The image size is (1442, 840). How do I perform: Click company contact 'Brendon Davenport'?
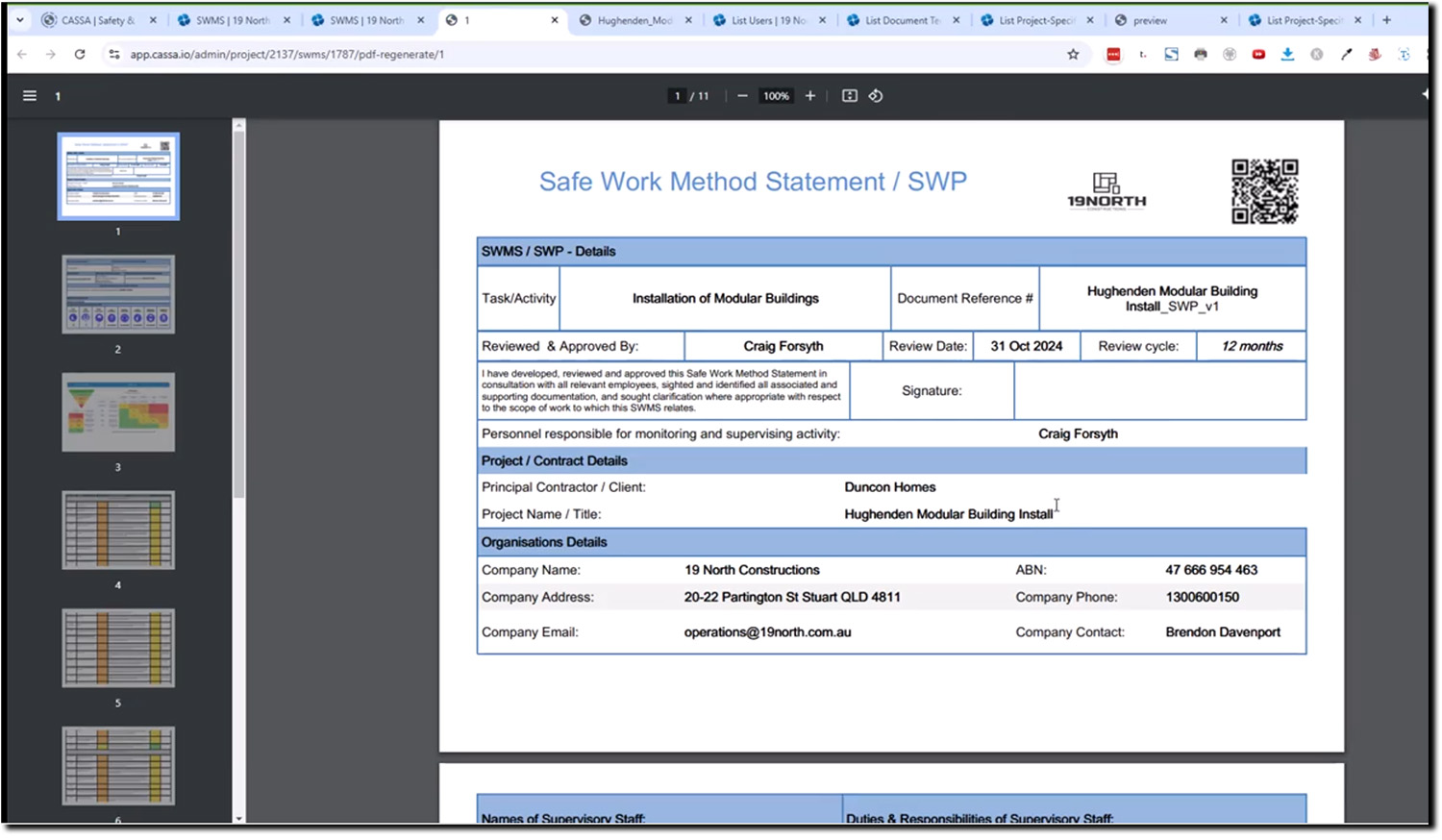pyautogui.click(x=1223, y=632)
